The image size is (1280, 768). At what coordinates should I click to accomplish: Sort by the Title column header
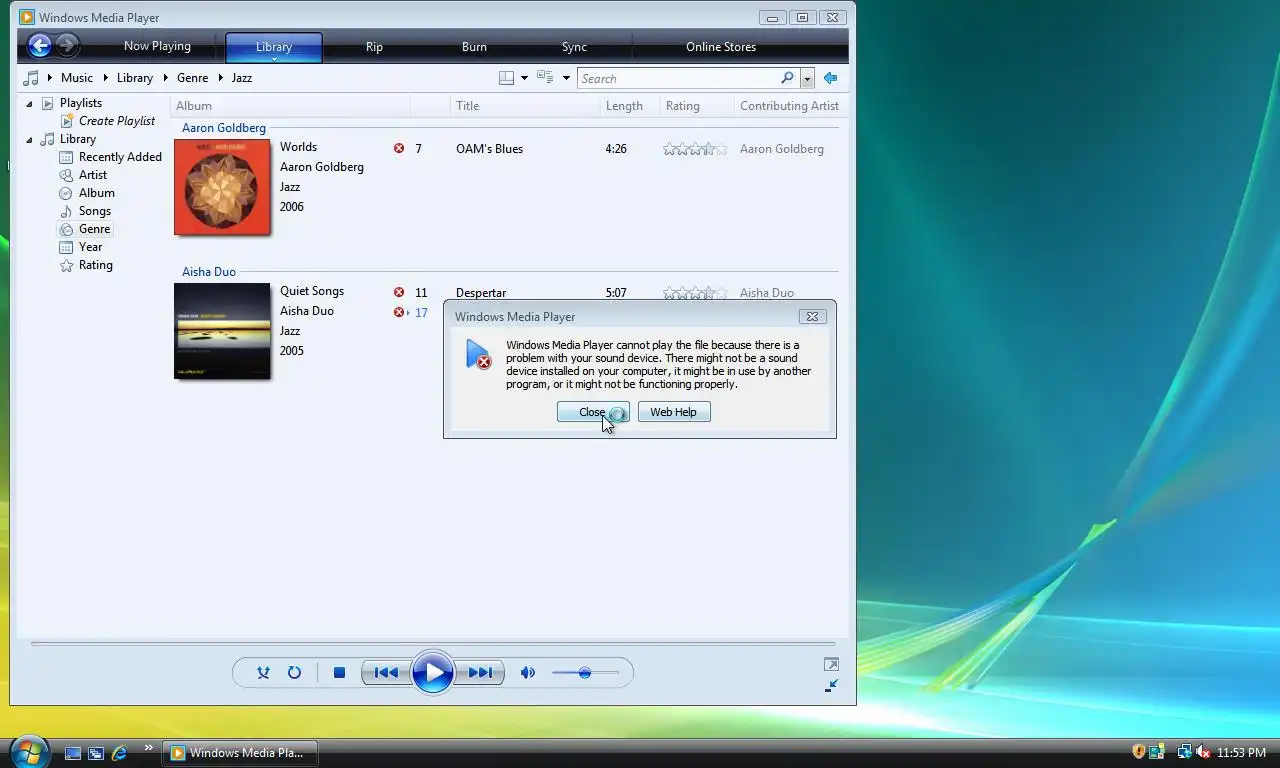(526, 106)
